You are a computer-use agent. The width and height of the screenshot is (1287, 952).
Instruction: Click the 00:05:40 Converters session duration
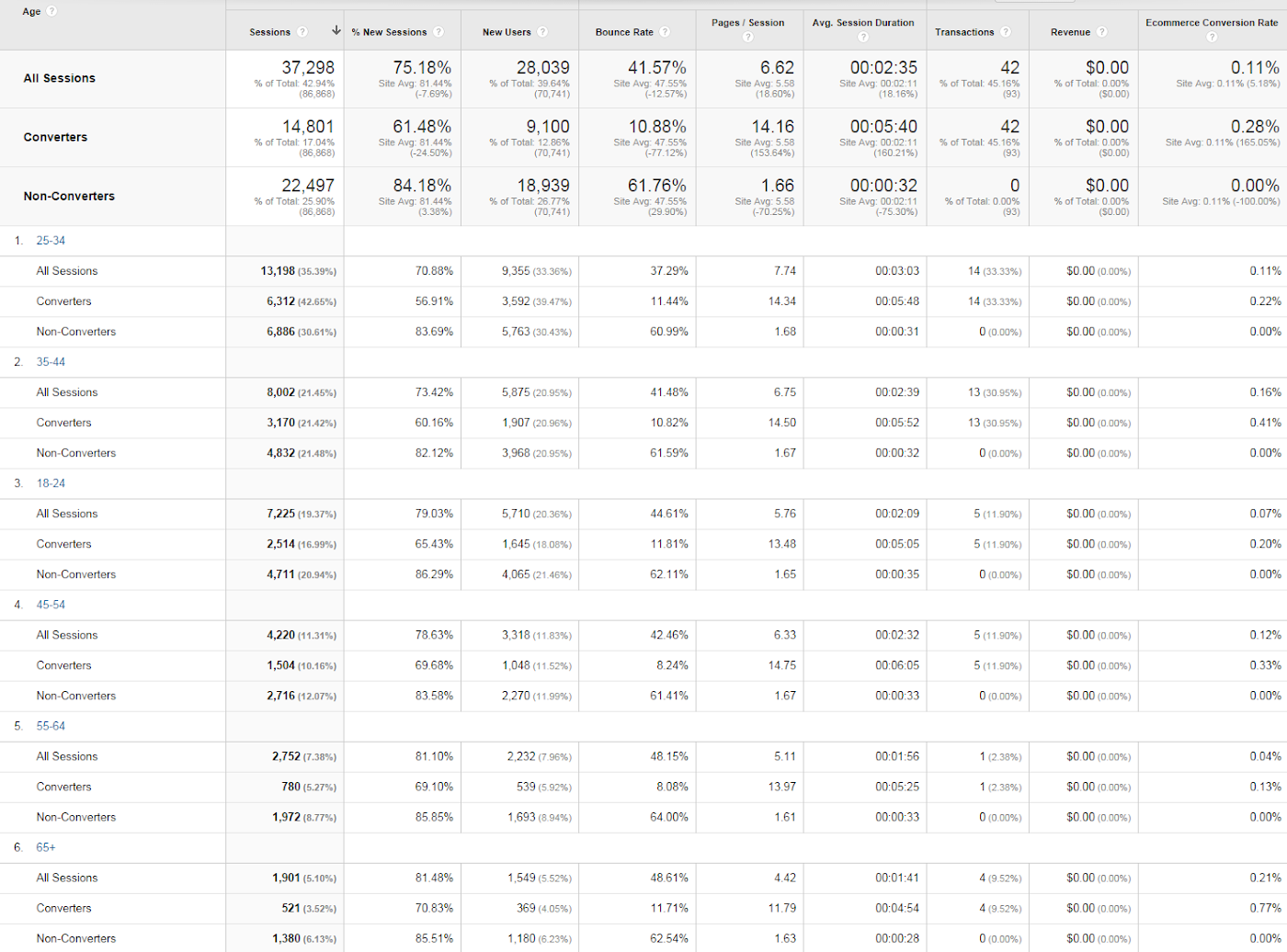click(x=883, y=127)
